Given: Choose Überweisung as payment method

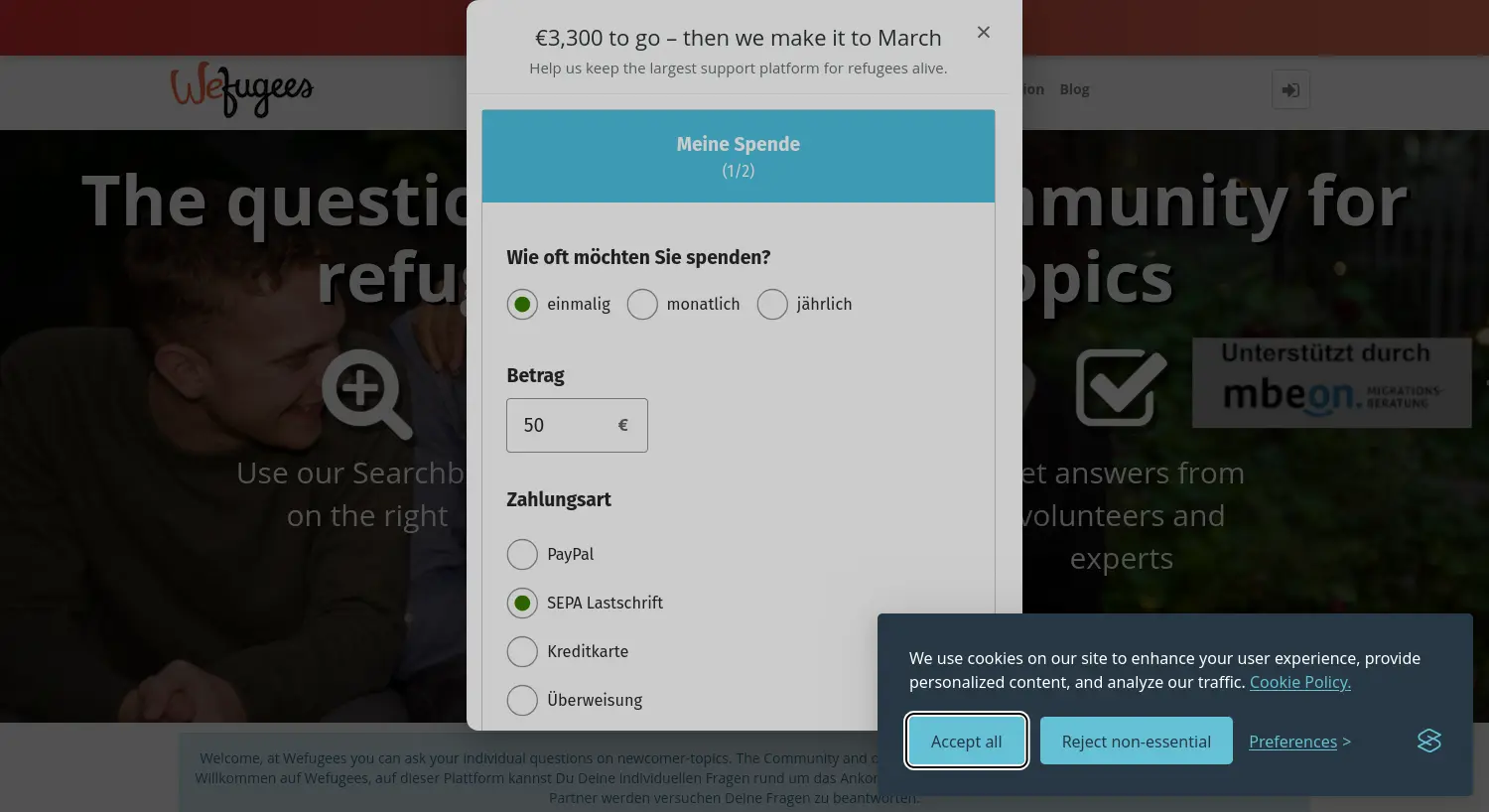Looking at the screenshot, I should (x=522, y=700).
